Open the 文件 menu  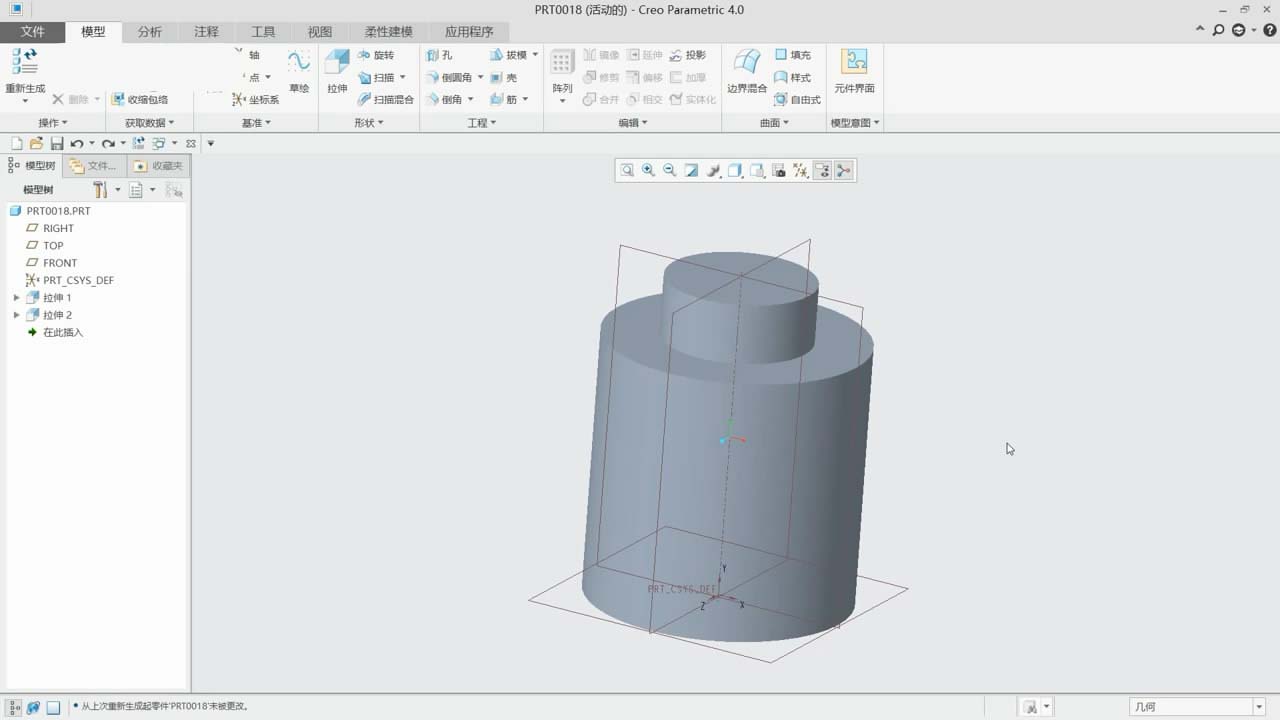coord(33,32)
